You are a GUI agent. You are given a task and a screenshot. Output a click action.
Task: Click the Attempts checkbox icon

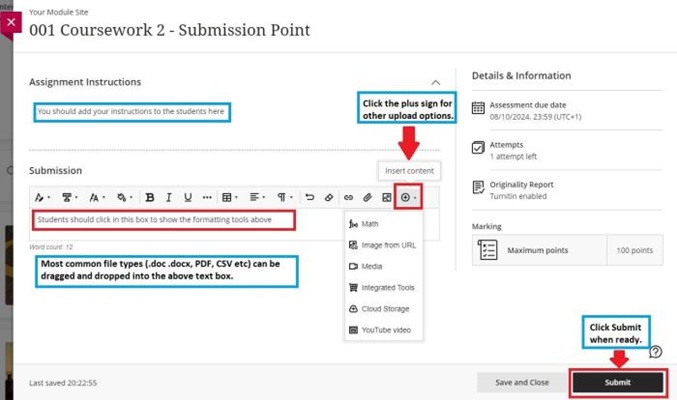click(x=478, y=148)
